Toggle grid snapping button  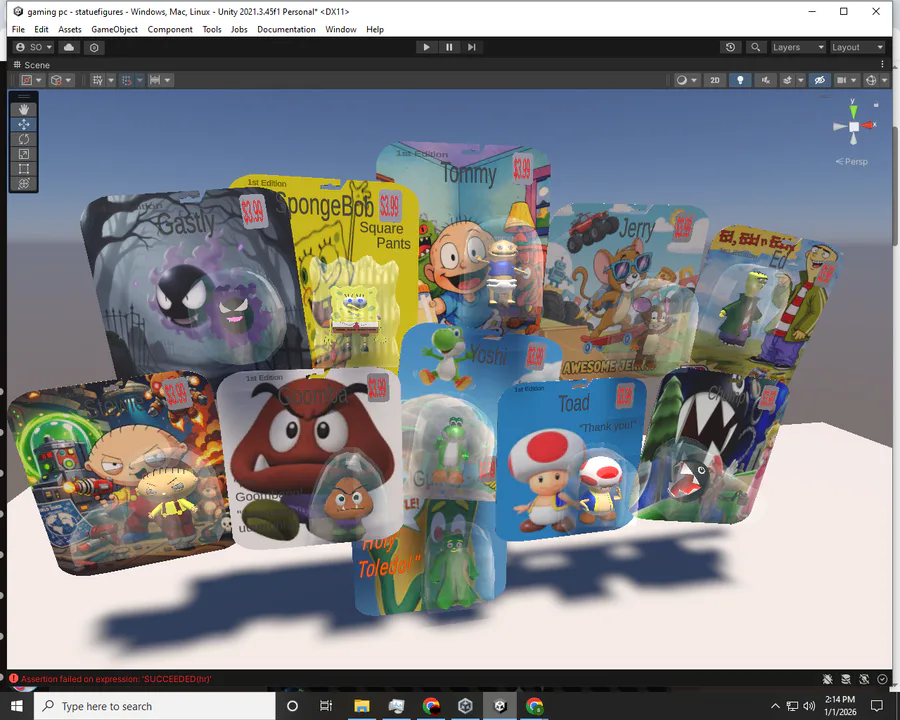pos(127,80)
